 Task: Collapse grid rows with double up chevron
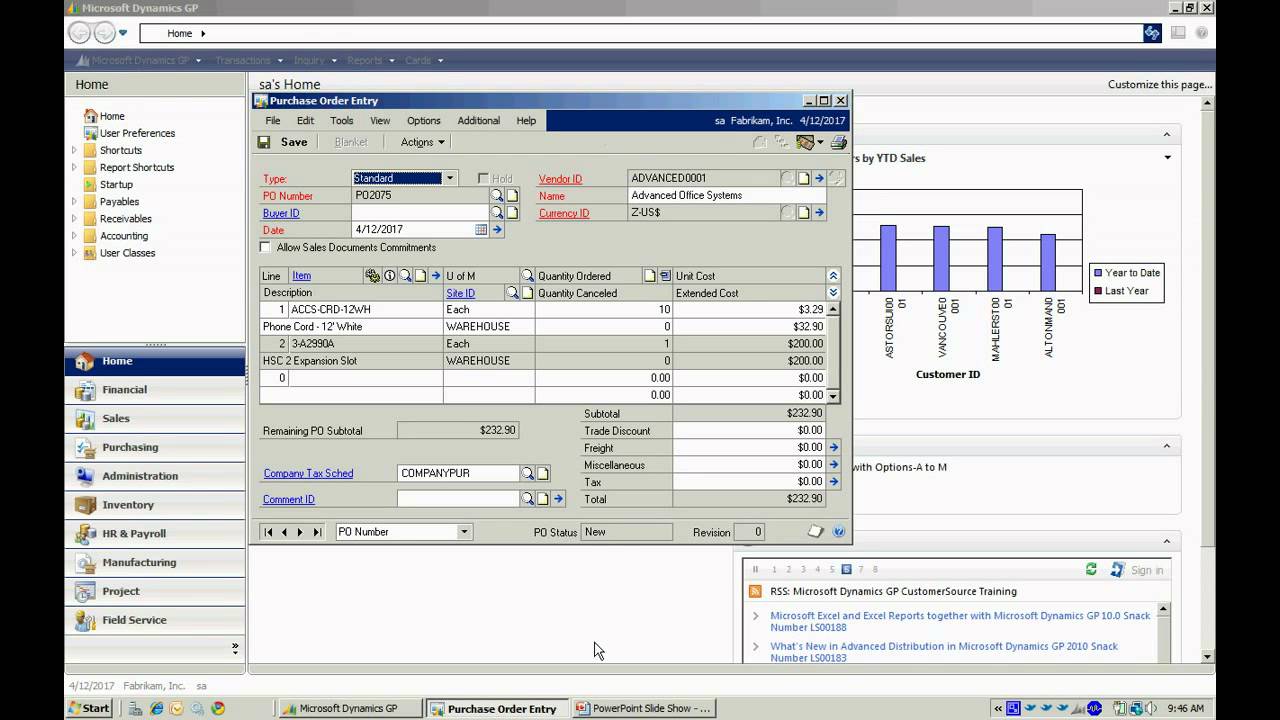833,276
